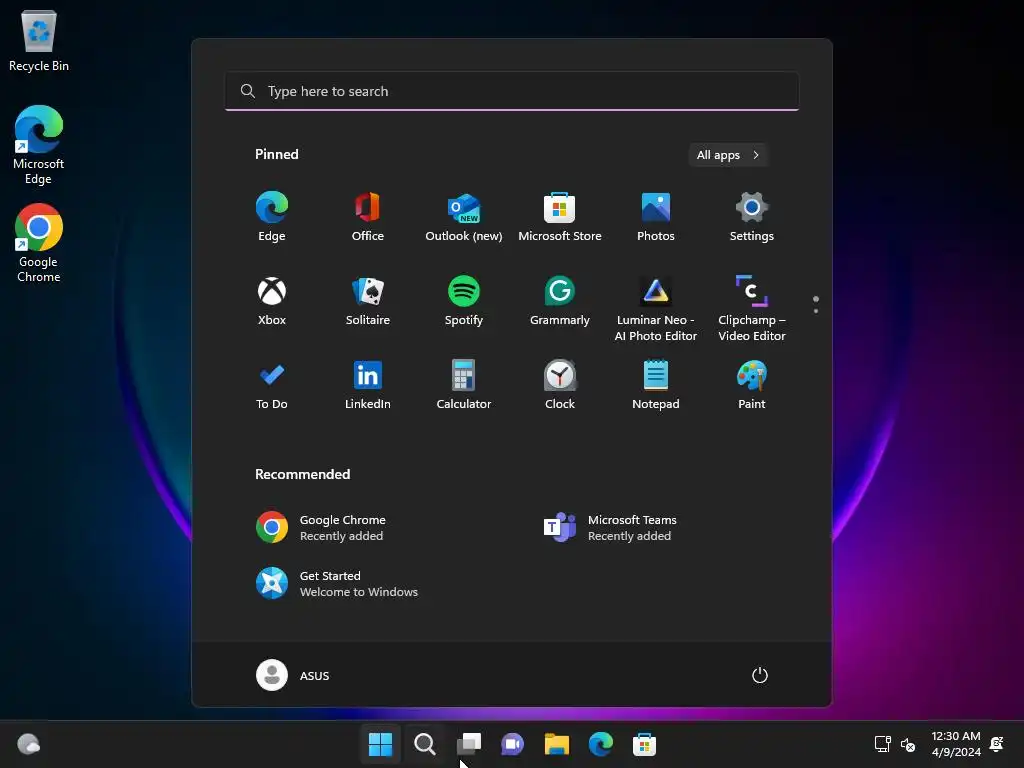Open the muted volume tray icon
Viewport: 1024px width, 768px height.
point(908,744)
